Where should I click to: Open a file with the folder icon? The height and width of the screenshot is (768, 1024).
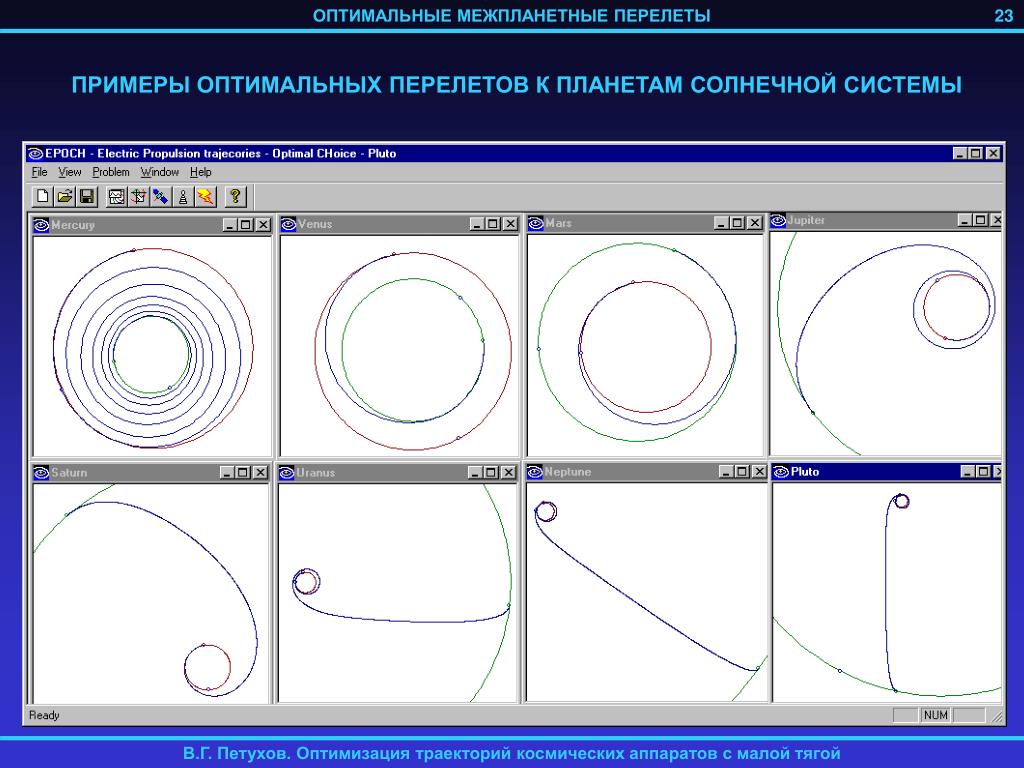point(65,196)
